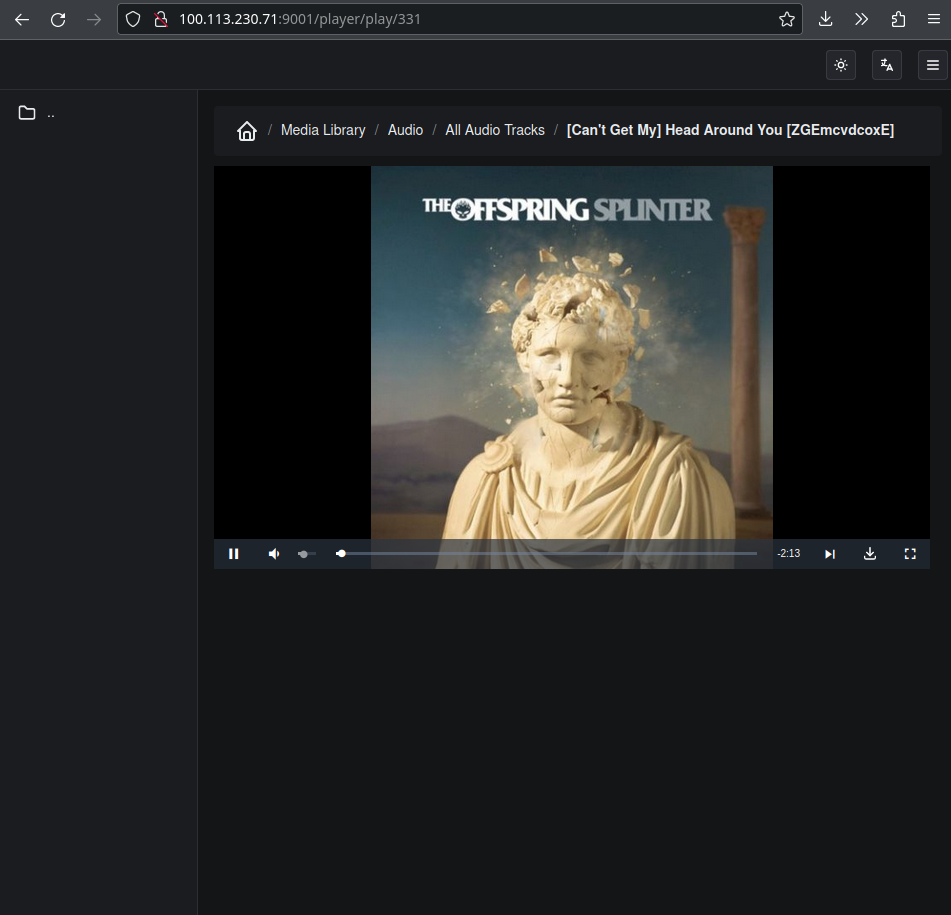
Task: Expand the browser toolbar overflow chevron
Action: click(861, 18)
